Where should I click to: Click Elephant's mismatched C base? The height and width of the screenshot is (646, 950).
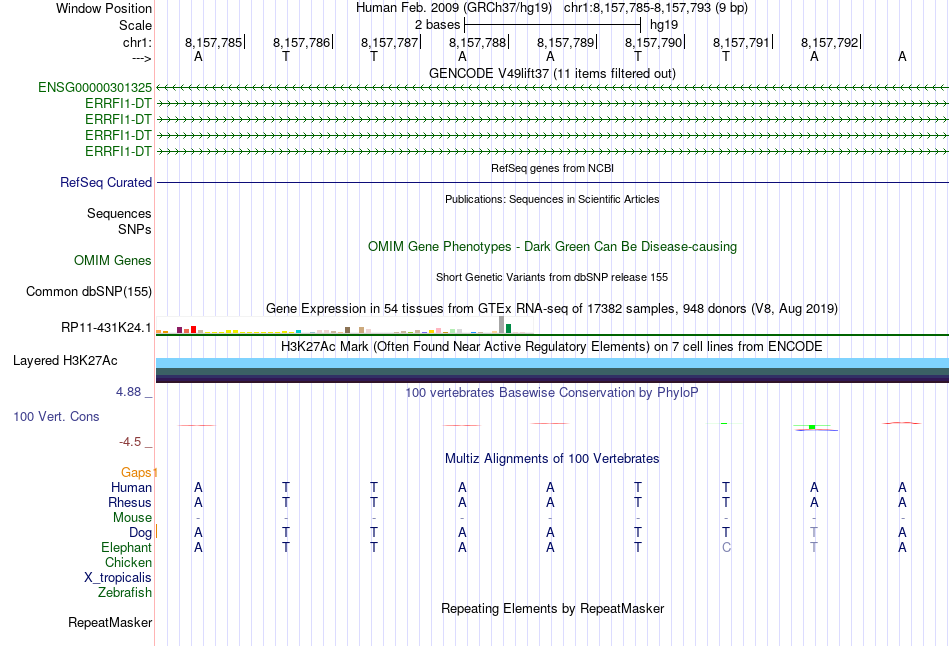coord(726,548)
